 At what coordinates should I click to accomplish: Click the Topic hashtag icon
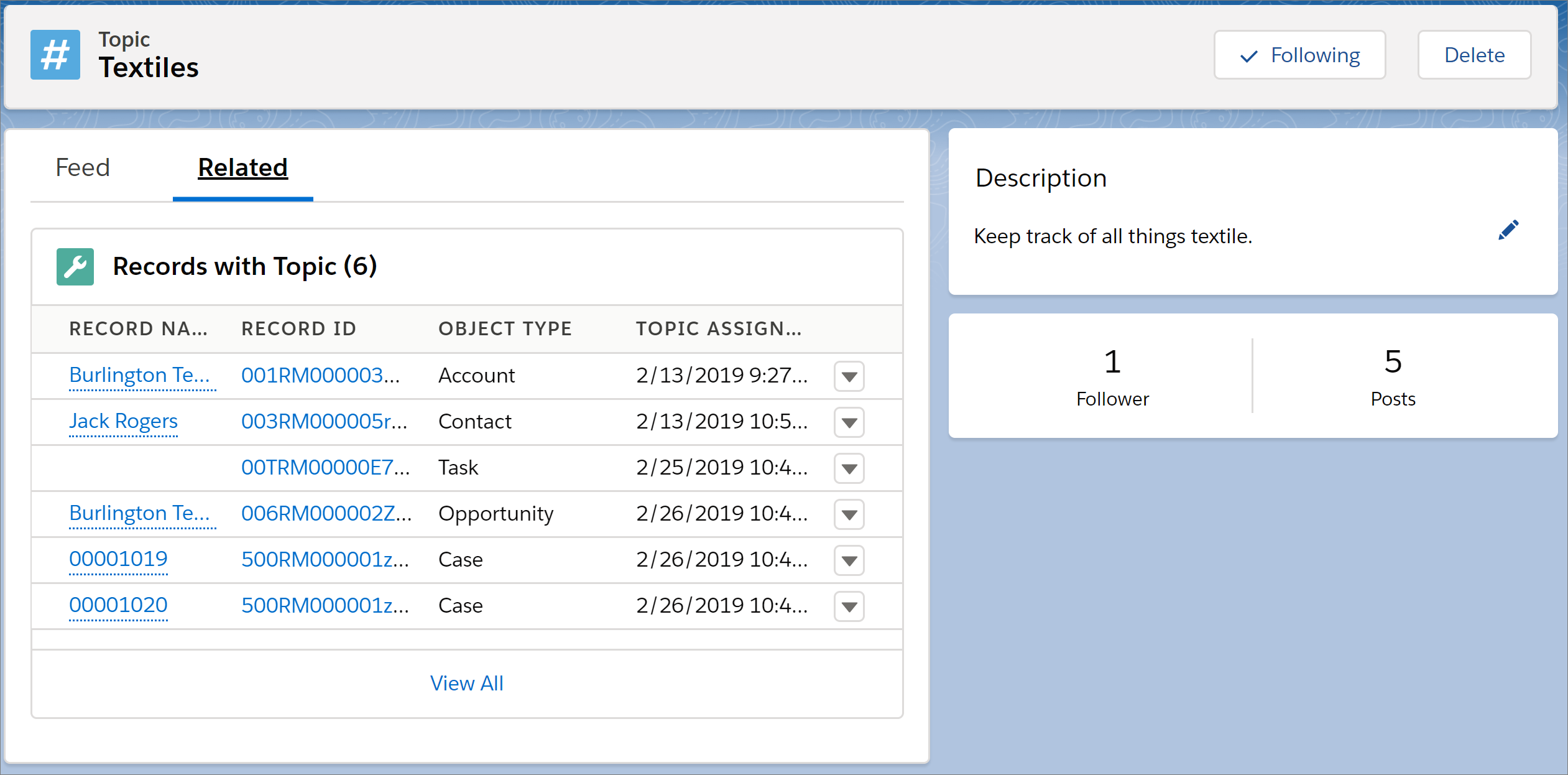point(55,55)
